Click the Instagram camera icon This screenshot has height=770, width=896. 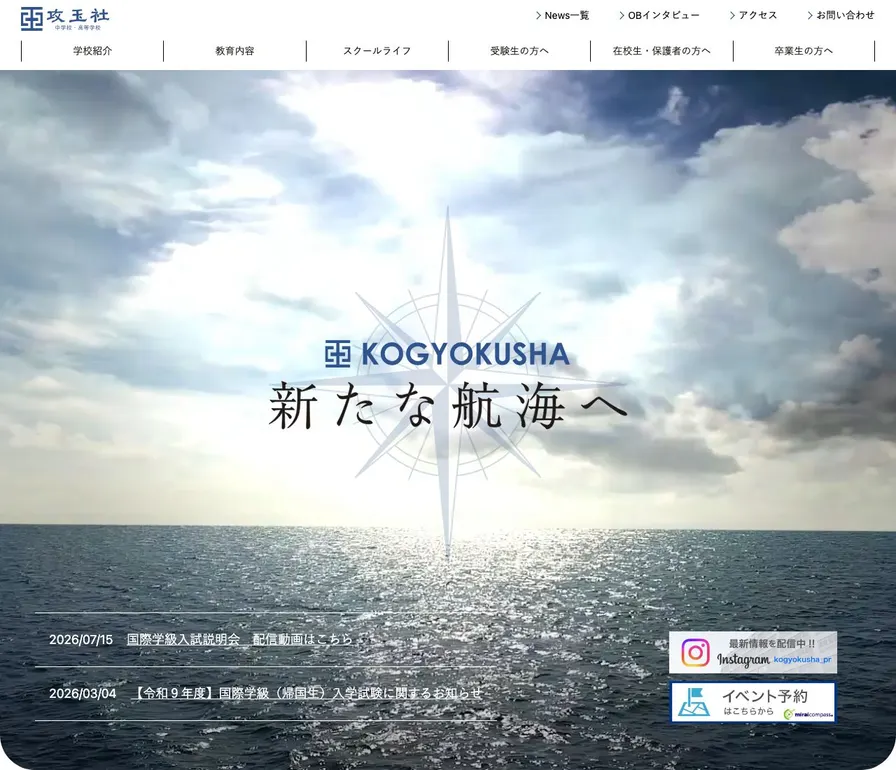[x=695, y=652]
